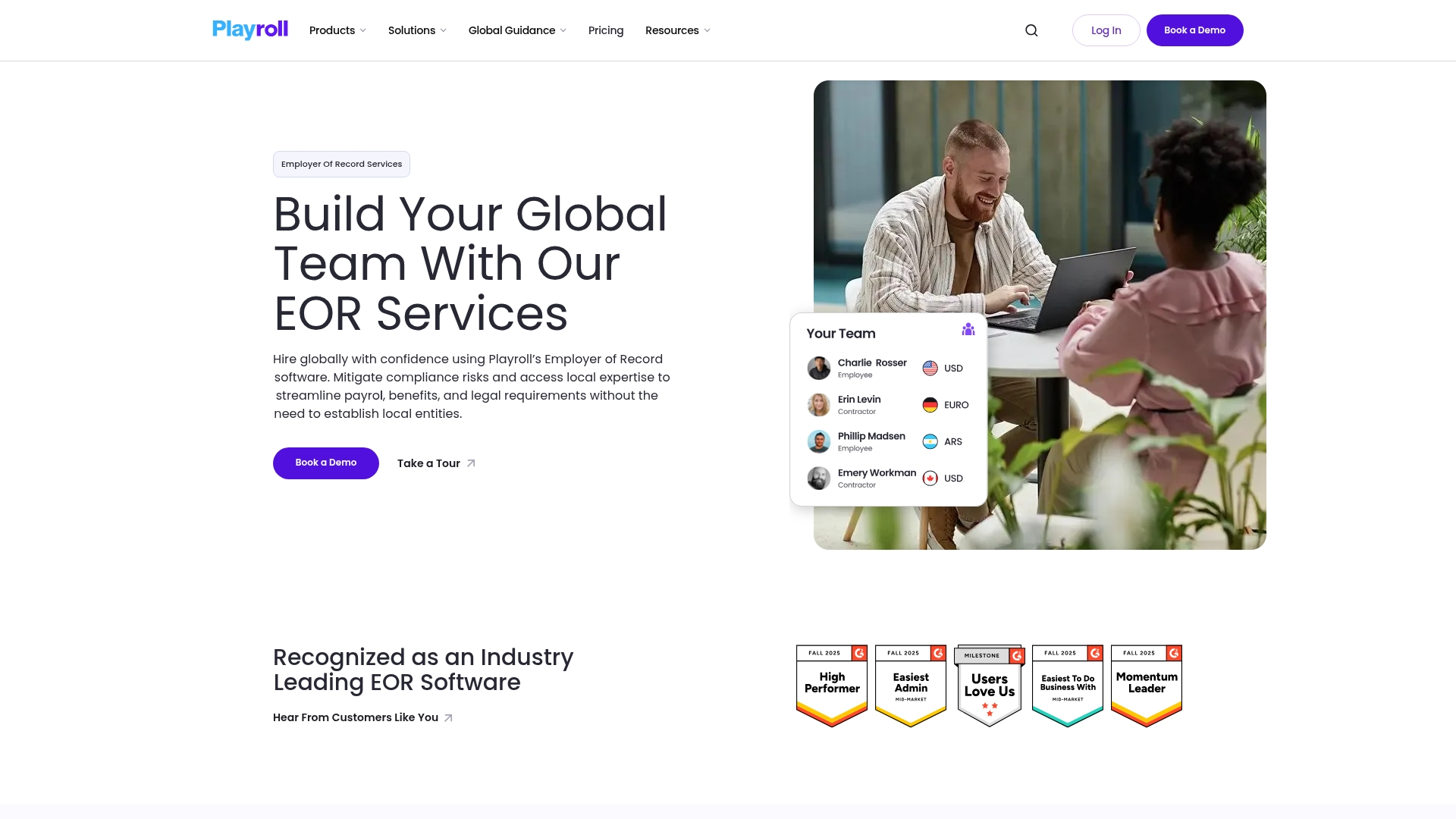Expand the Products dropdown menu
The image size is (1456, 819).
(338, 30)
